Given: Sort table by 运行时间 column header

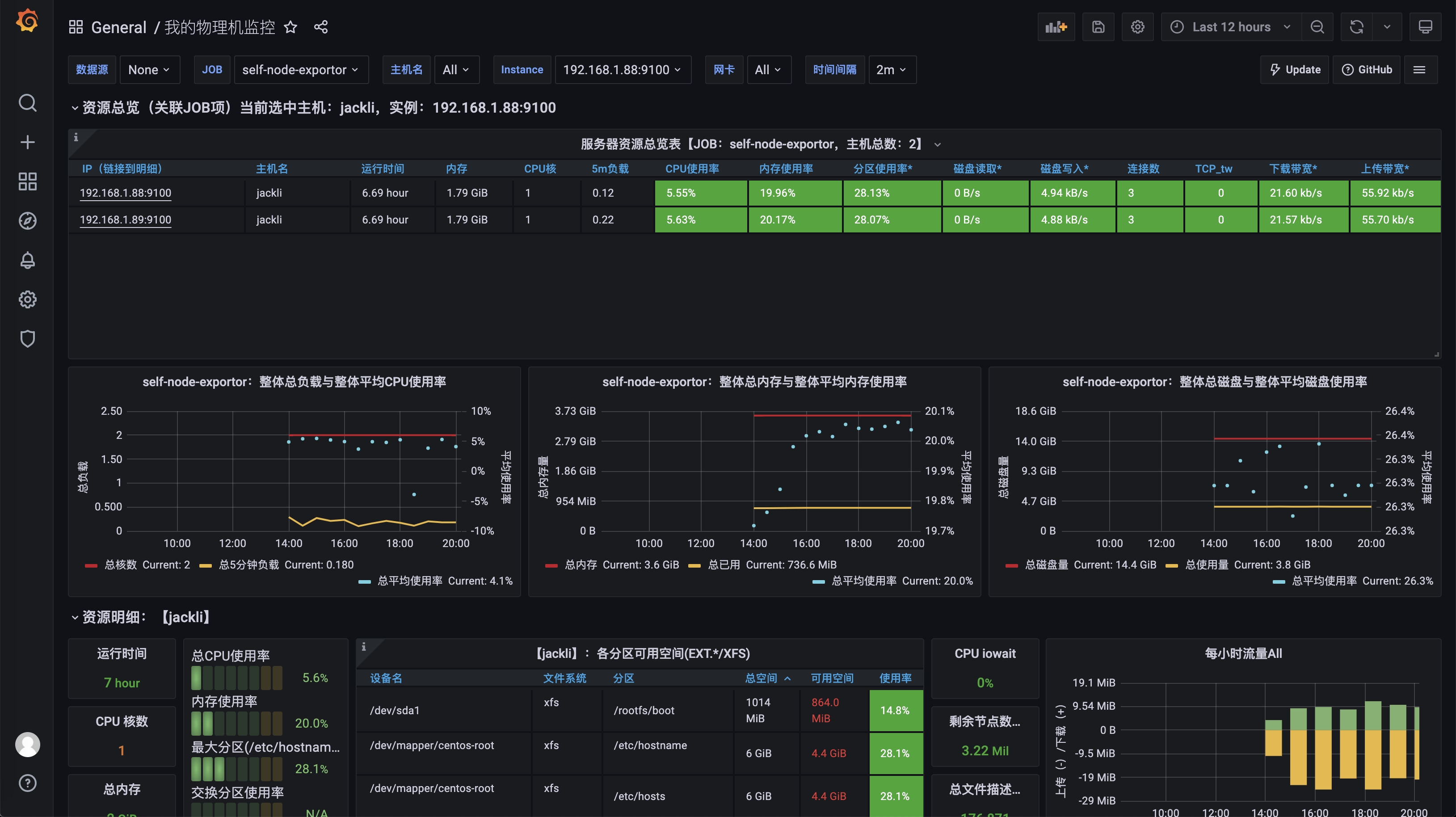Looking at the screenshot, I should click(383, 168).
